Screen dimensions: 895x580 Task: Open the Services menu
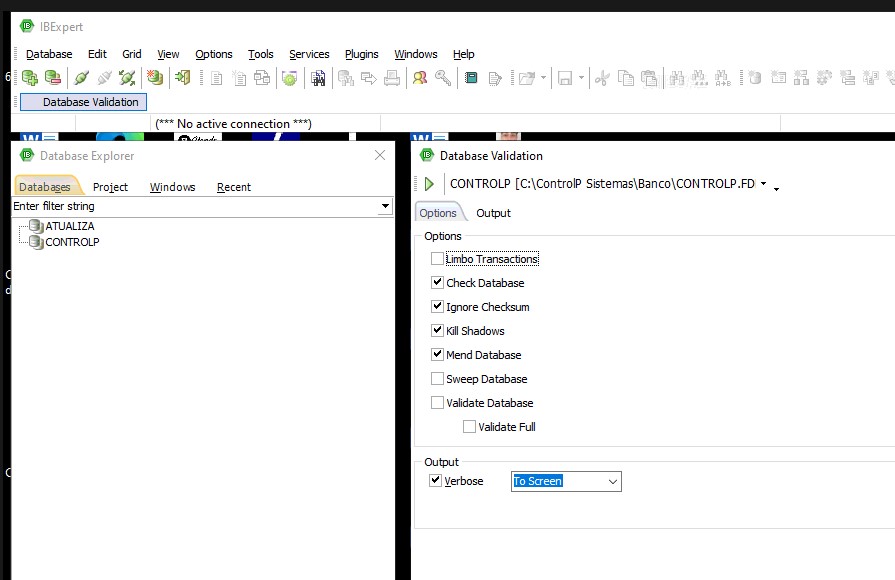tap(309, 54)
